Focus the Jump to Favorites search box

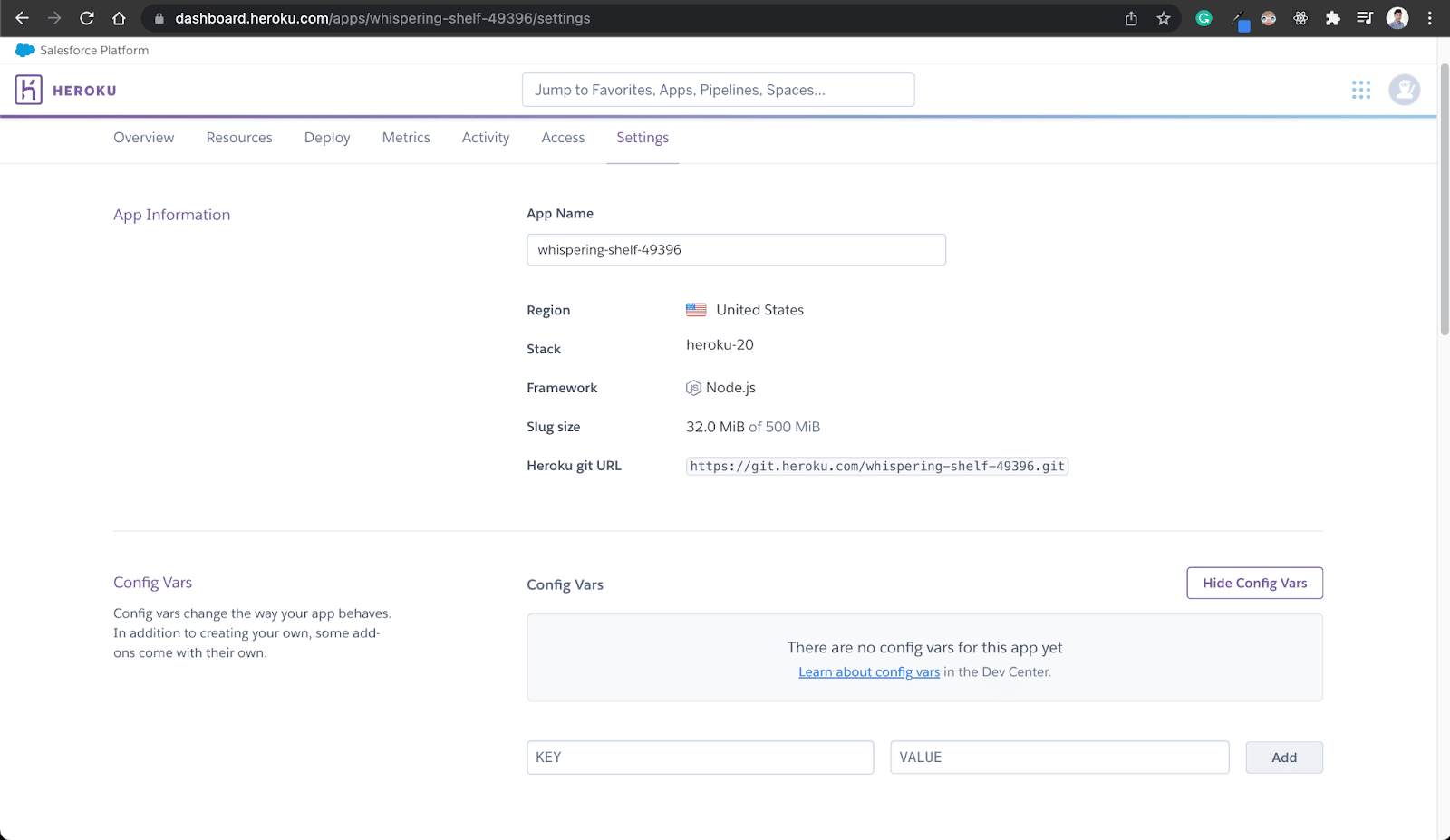(718, 90)
